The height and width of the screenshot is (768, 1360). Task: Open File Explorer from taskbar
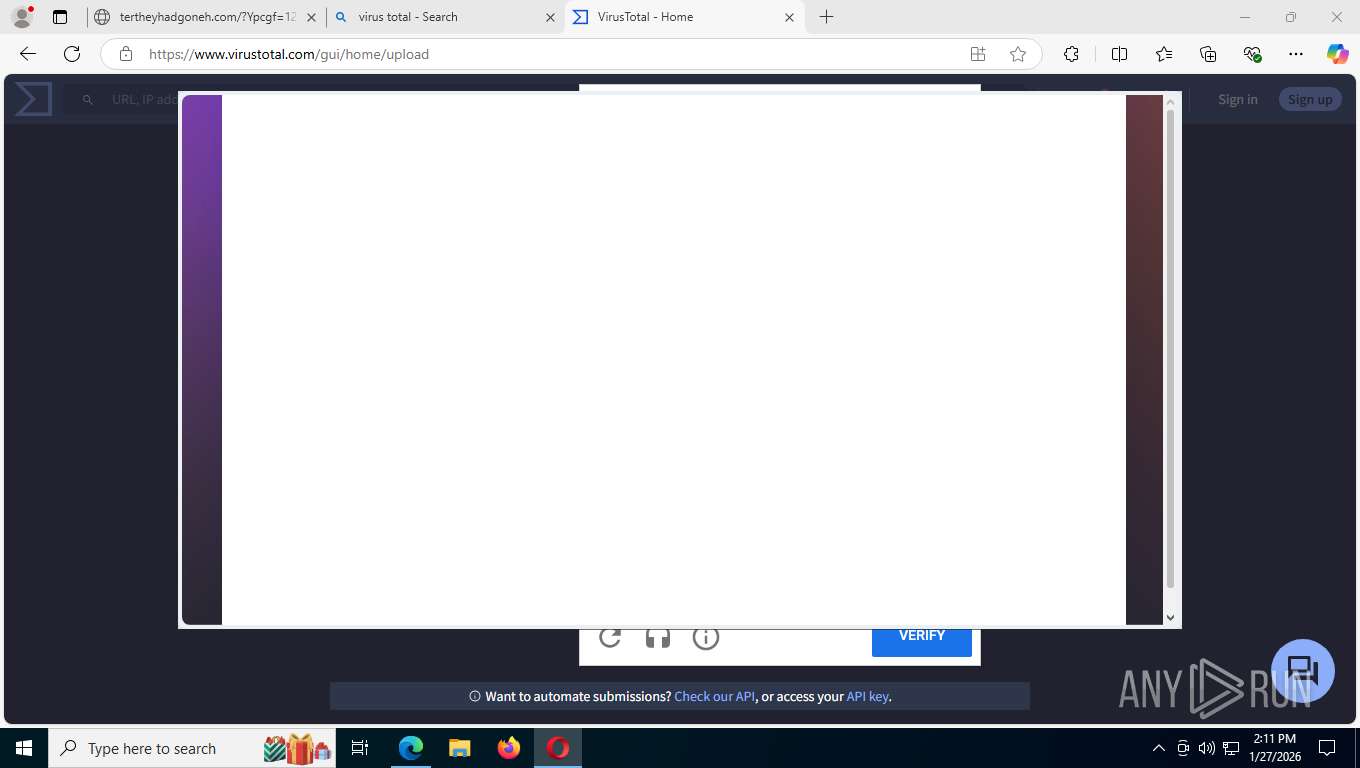[x=460, y=748]
